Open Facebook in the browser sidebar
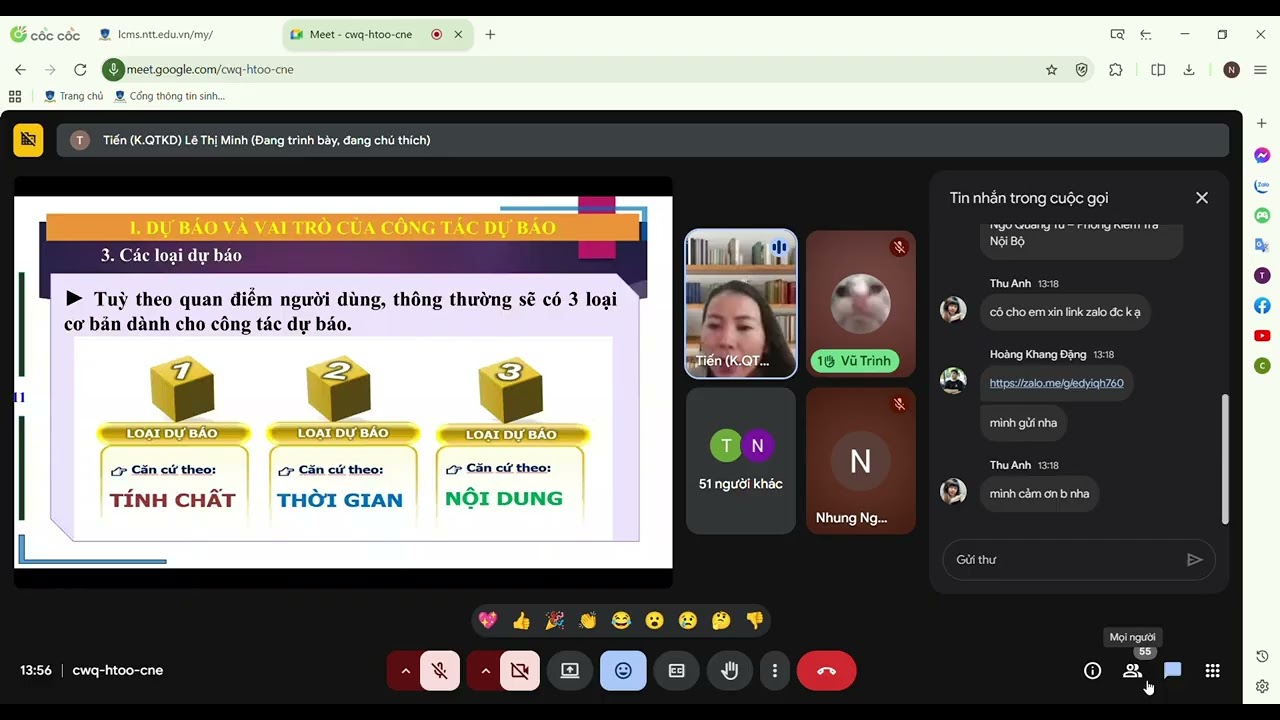Image resolution: width=1280 pixels, height=720 pixels. 1262,306
